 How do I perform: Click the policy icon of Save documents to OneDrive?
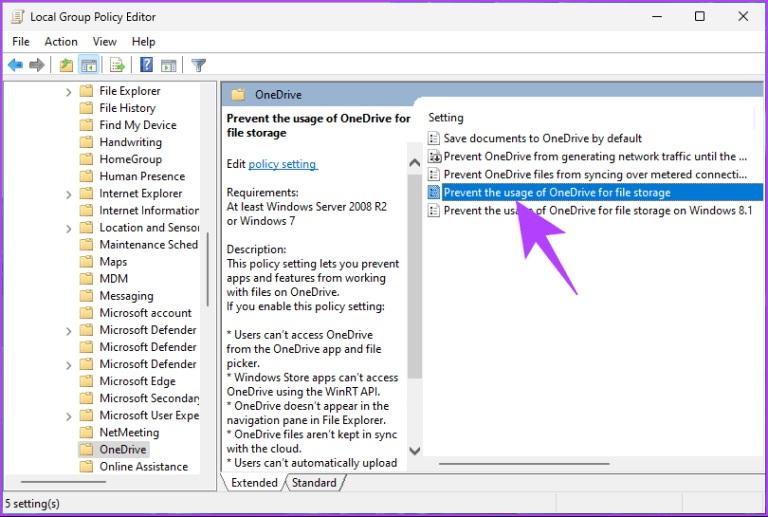click(x=433, y=138)
